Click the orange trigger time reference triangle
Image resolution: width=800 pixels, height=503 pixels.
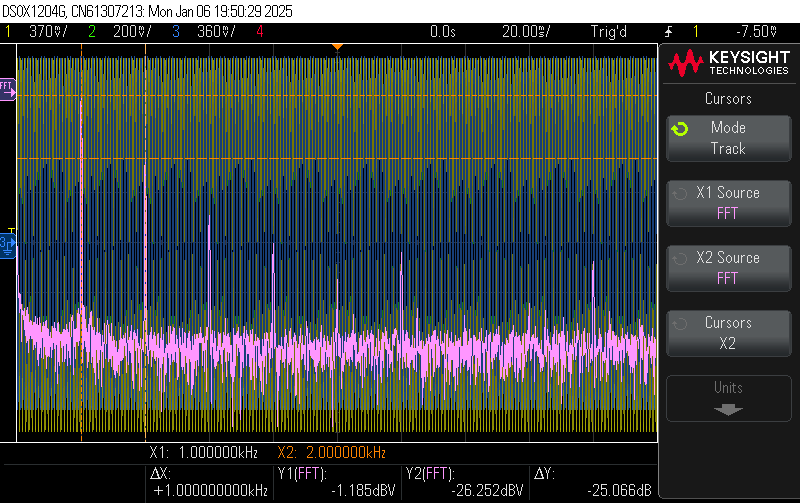[x=337, y=47]
